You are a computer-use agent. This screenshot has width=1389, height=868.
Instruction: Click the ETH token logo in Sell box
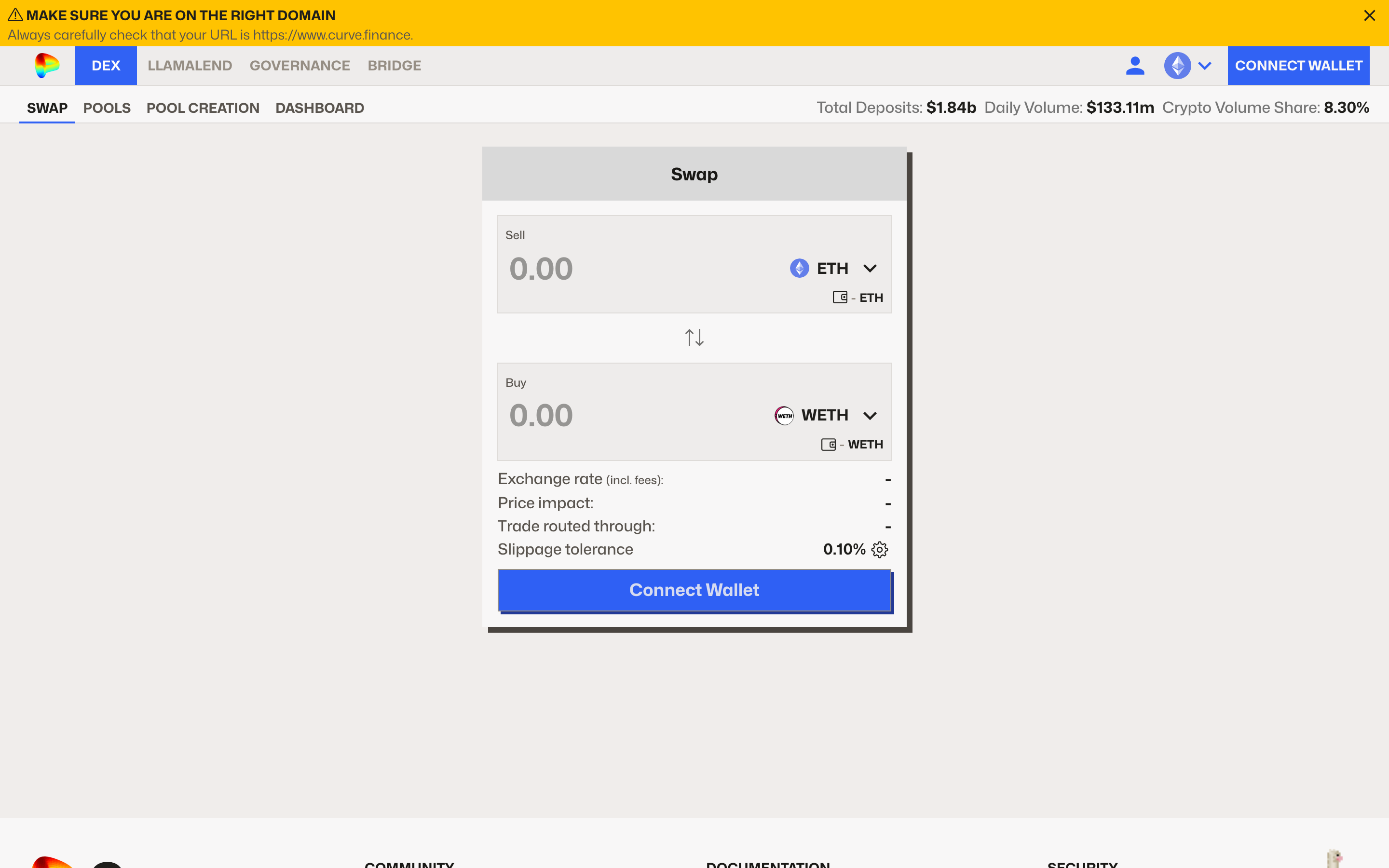point(799,268)
